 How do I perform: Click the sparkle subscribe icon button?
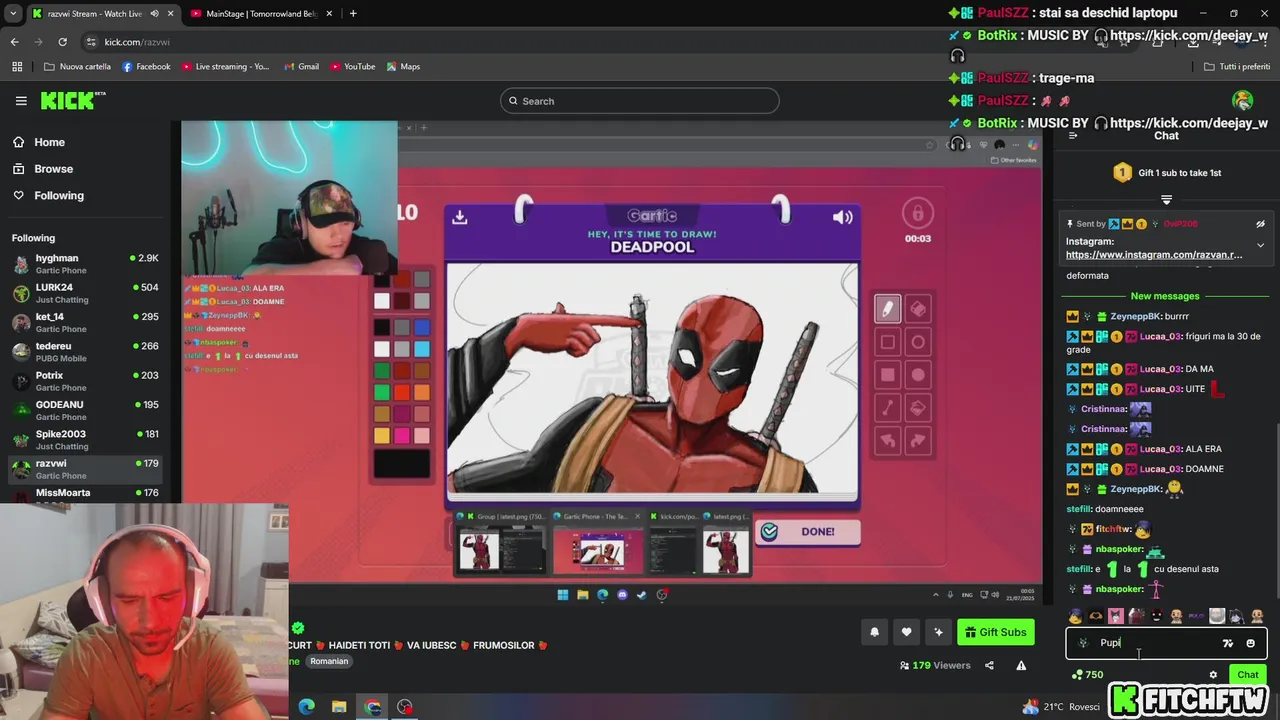pyautogui.click(x=938, y=632)
